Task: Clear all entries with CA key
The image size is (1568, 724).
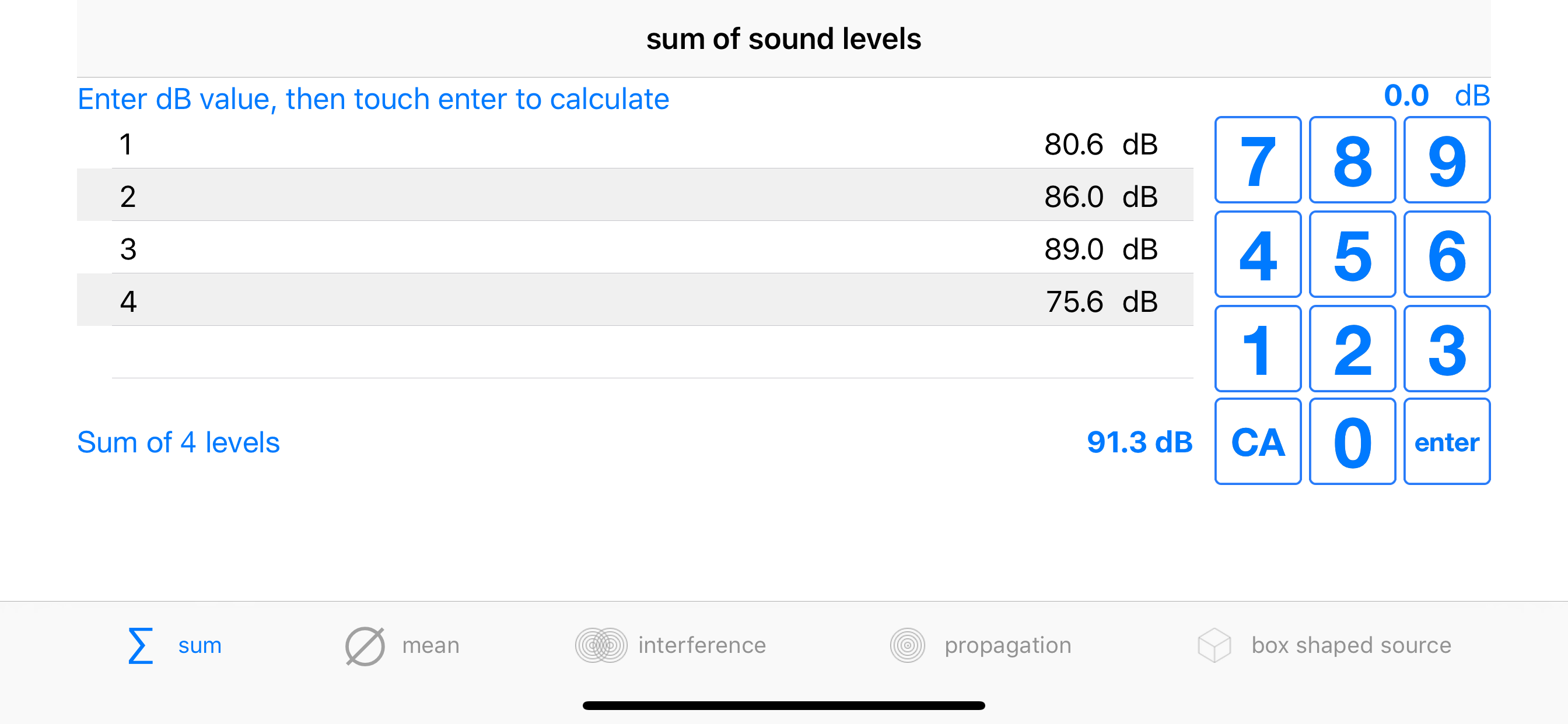Action: click(x=1258, y=442)
